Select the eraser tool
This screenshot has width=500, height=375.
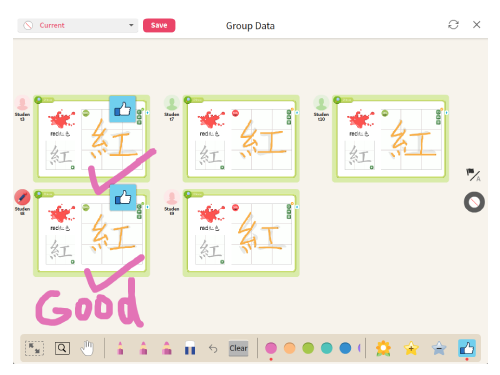190,348
